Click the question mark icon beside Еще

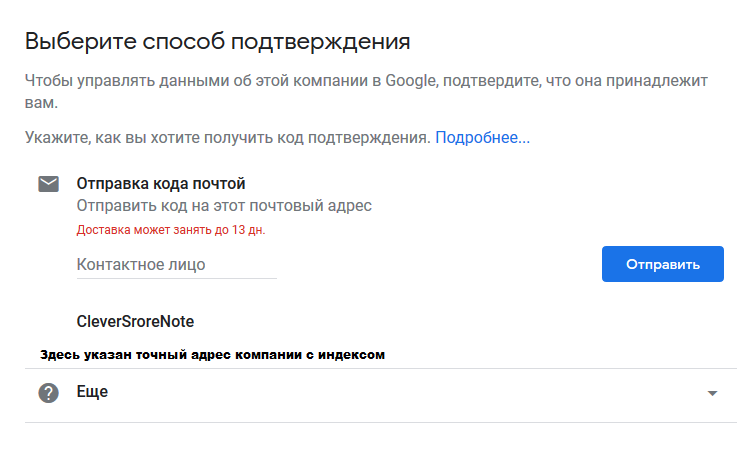click(x=48, y=393)
